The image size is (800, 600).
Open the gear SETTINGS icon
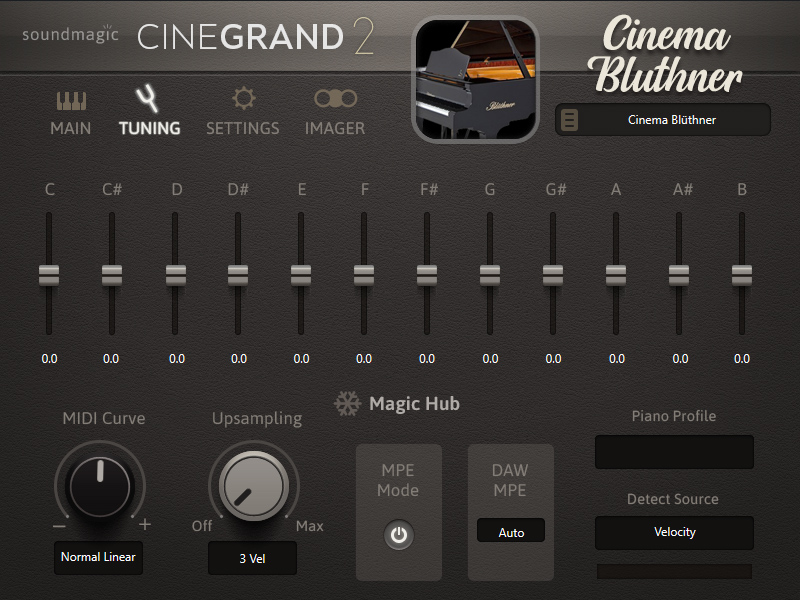click(243, 98)
